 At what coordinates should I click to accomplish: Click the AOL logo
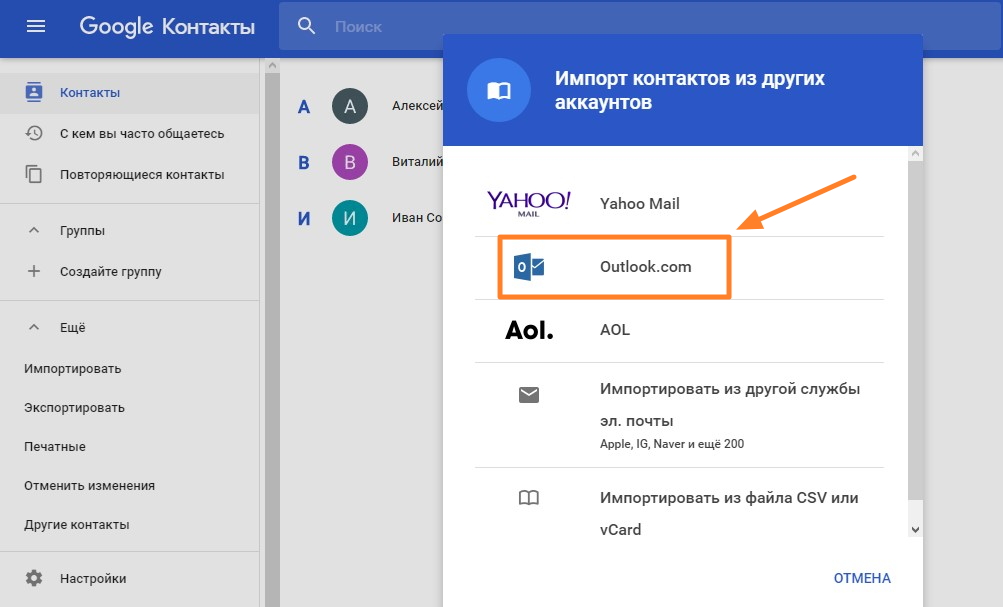click(528, 330)
